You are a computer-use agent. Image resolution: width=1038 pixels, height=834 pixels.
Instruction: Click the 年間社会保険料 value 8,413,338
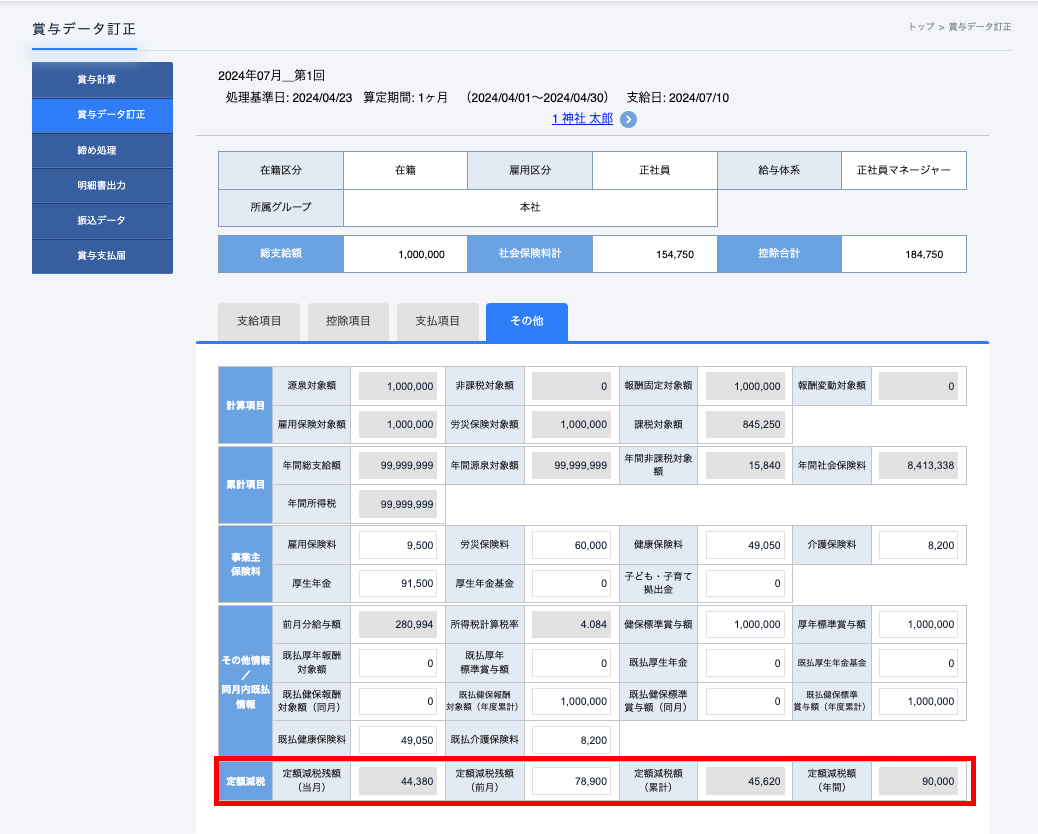click(x=918, y=465)
